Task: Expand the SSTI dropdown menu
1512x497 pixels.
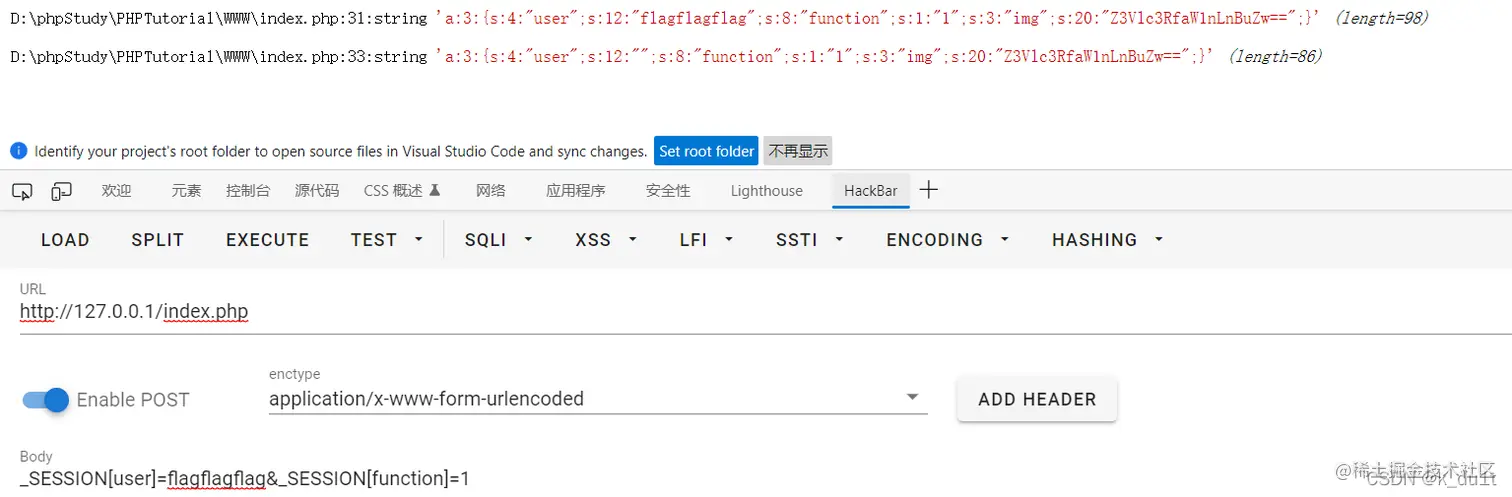Action: click(810, 240)
